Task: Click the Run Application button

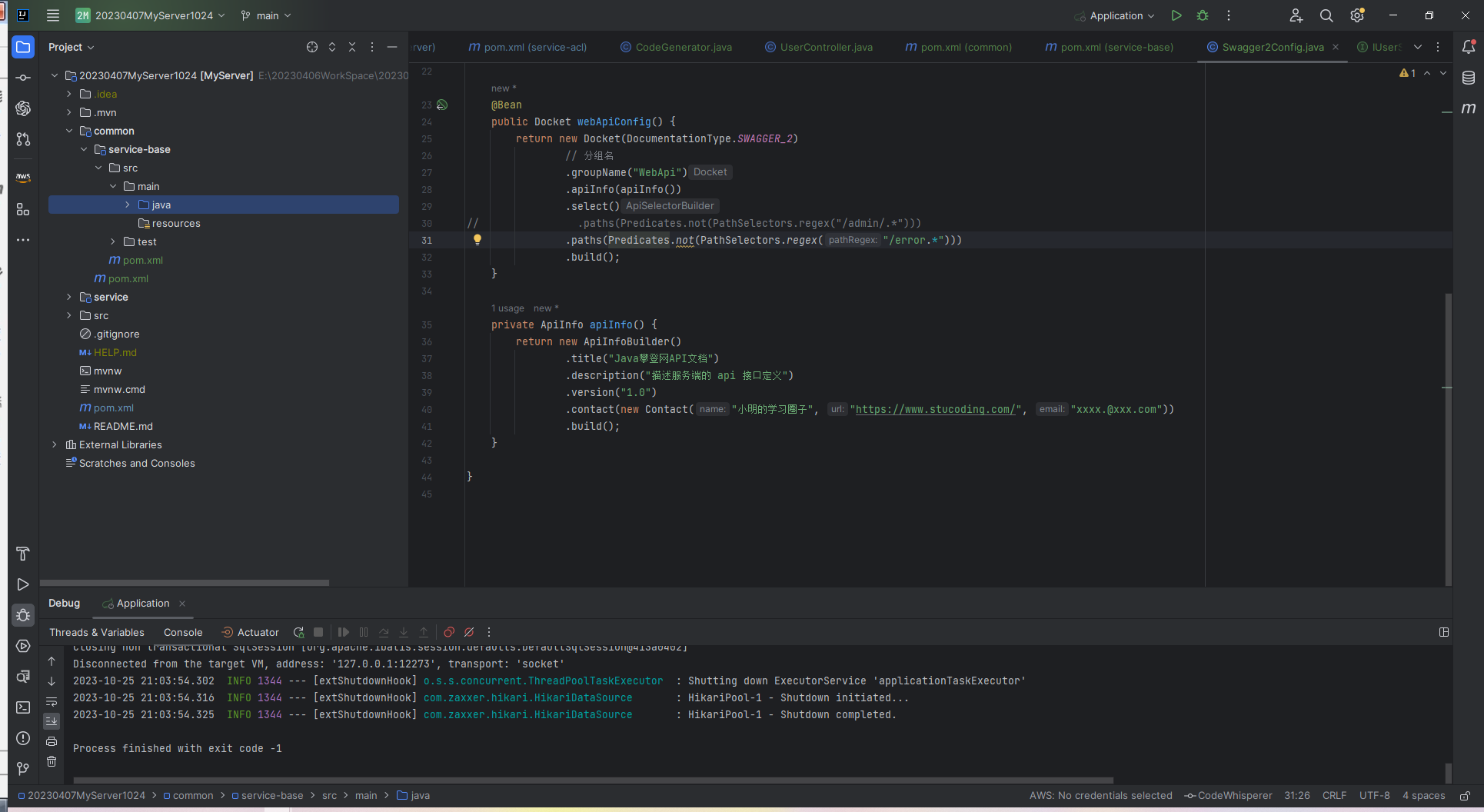Action: coord(1176,15)
